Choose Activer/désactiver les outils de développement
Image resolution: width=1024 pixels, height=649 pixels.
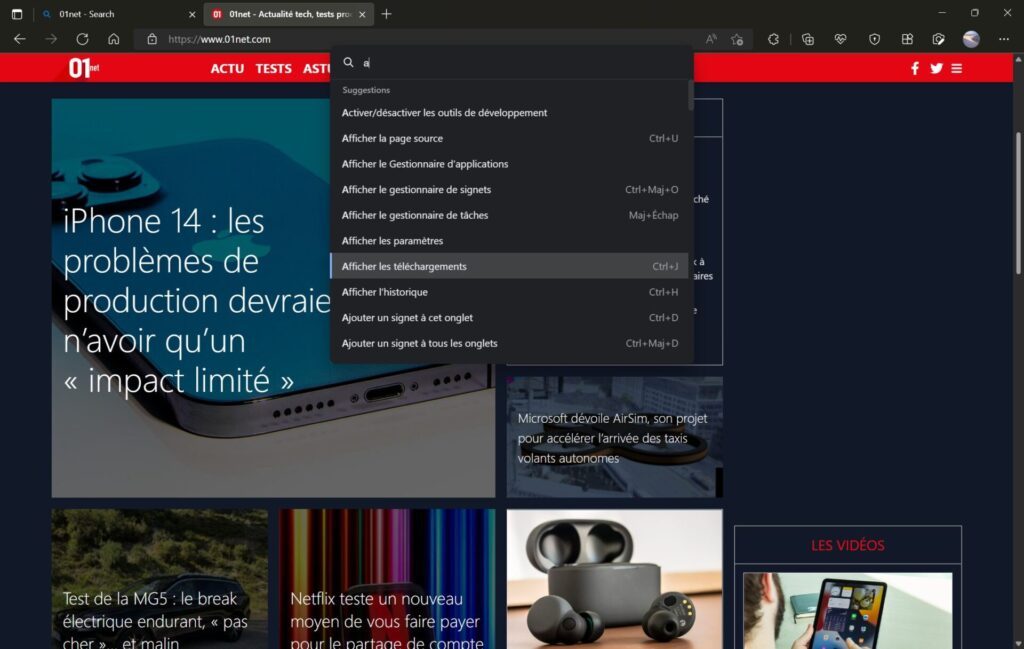pos(509,113)
